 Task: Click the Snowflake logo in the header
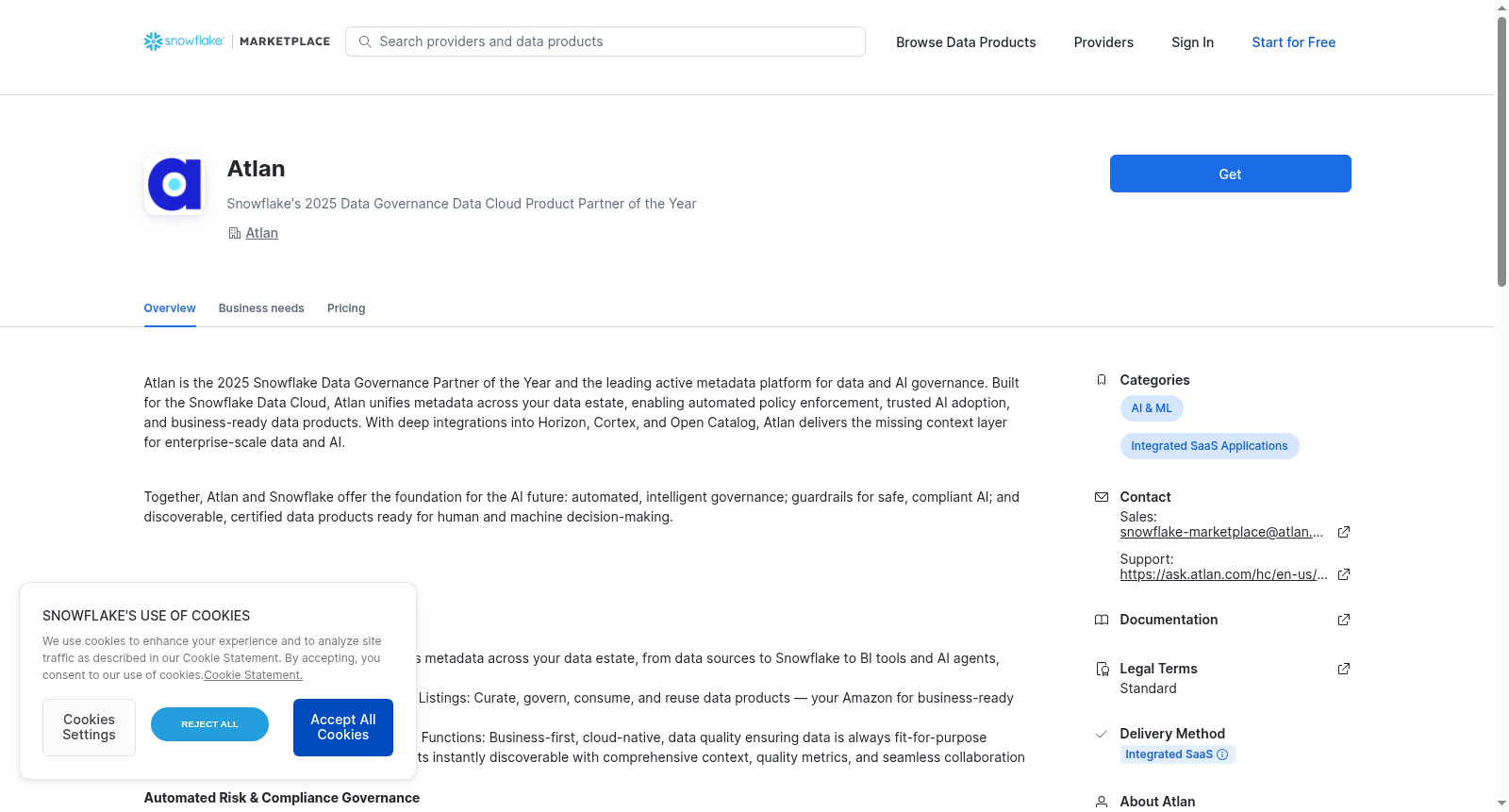184,41
